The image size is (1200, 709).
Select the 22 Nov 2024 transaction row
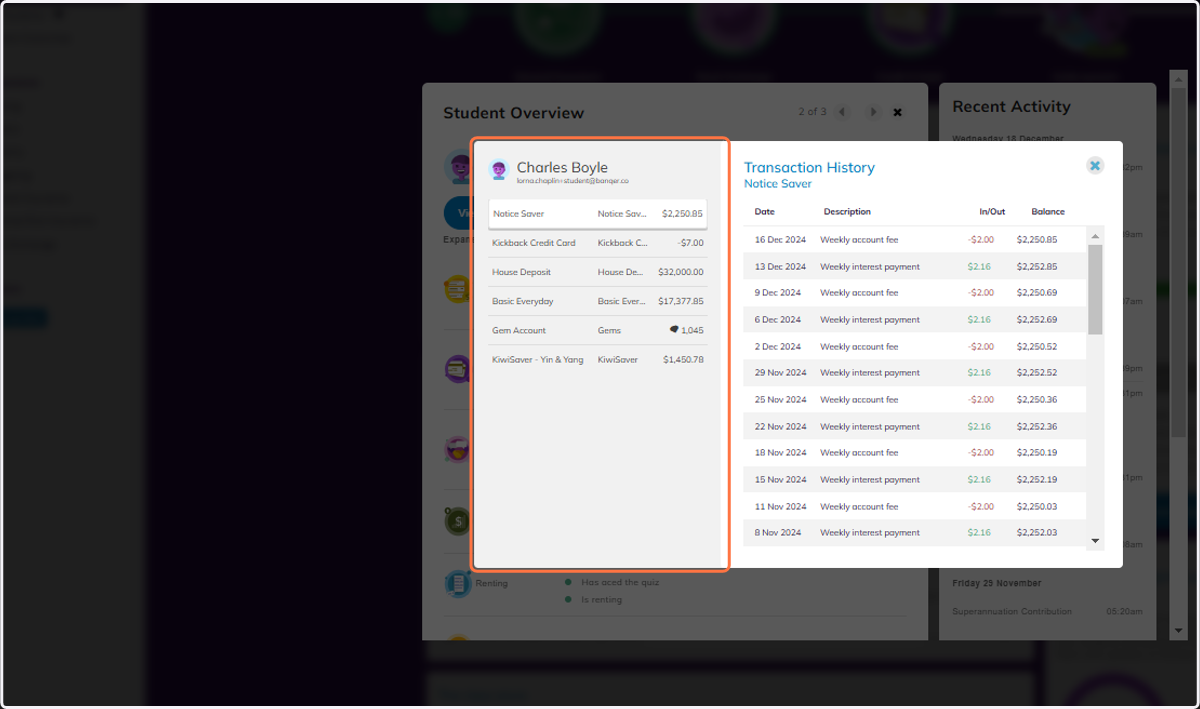(x=915, y=427)
